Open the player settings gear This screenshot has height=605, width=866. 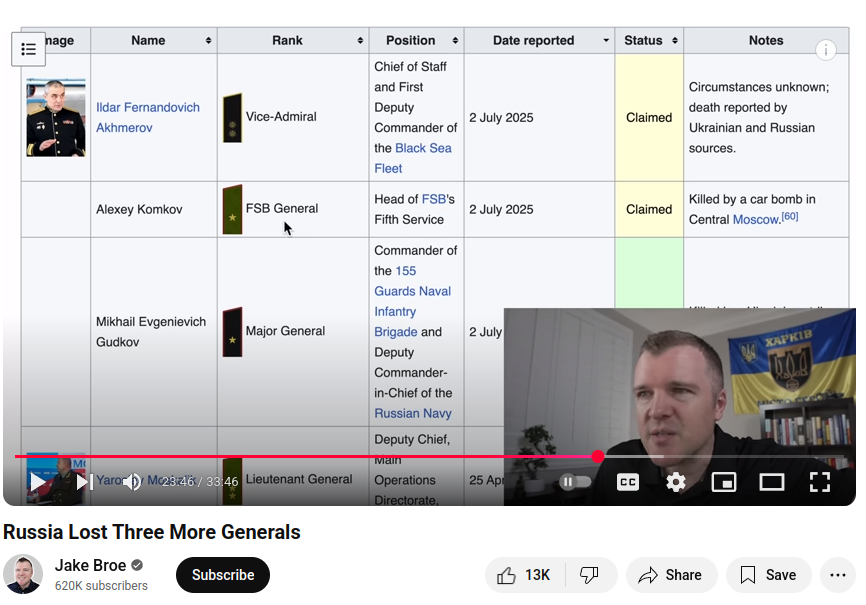pyautogui.click(x=675, y=482)
